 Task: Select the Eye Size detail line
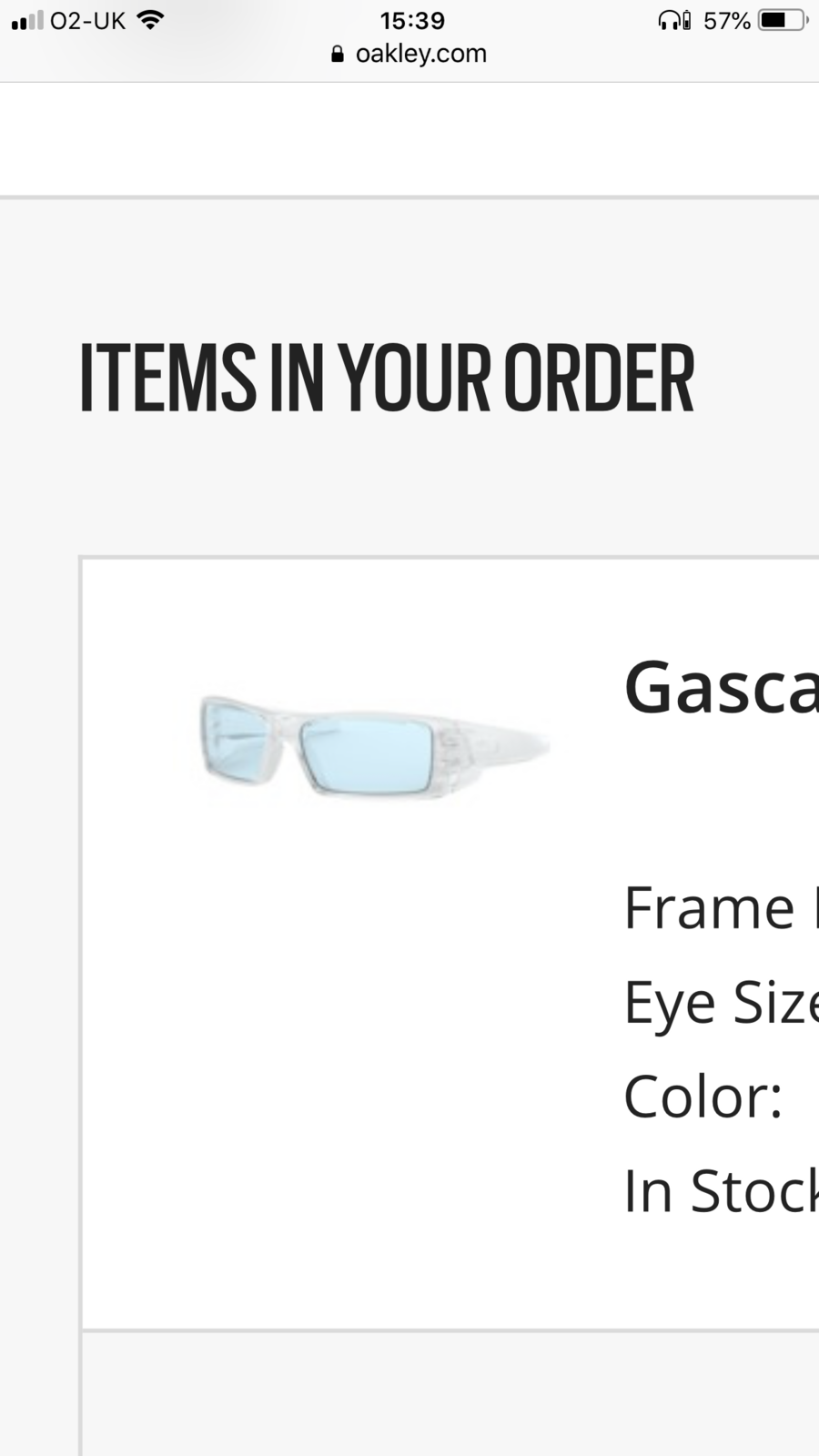[721, 1003]
